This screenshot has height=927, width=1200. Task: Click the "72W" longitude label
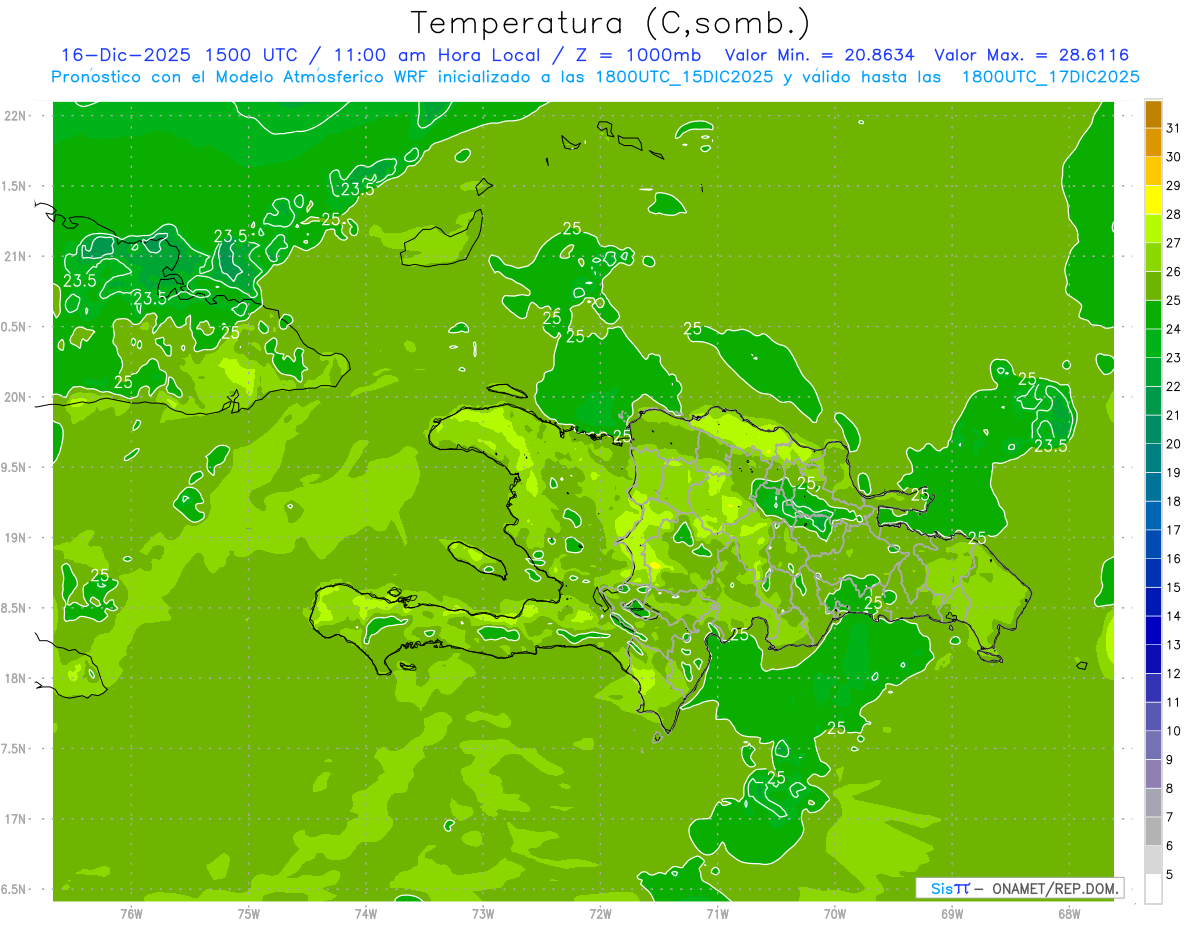[x=600, y=914]
